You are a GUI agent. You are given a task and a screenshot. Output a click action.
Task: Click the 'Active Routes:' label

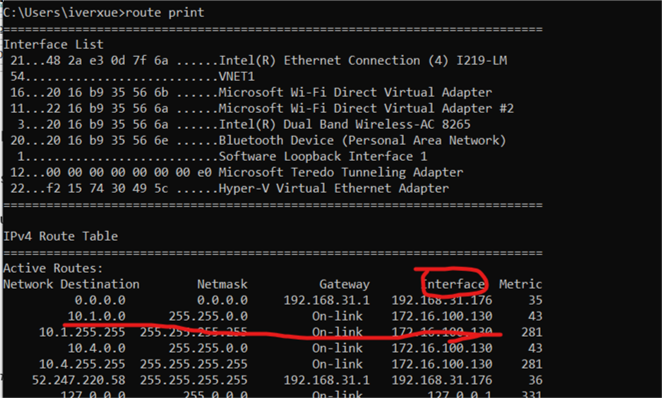click(x=53, y=268)
